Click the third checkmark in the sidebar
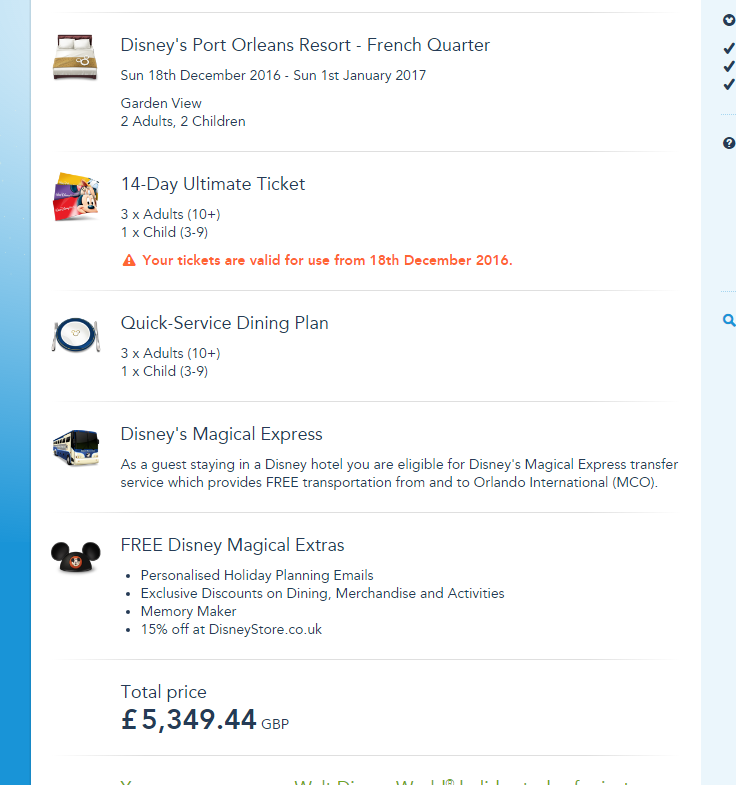This screenshot has height=785, width=736. (729, 84)
